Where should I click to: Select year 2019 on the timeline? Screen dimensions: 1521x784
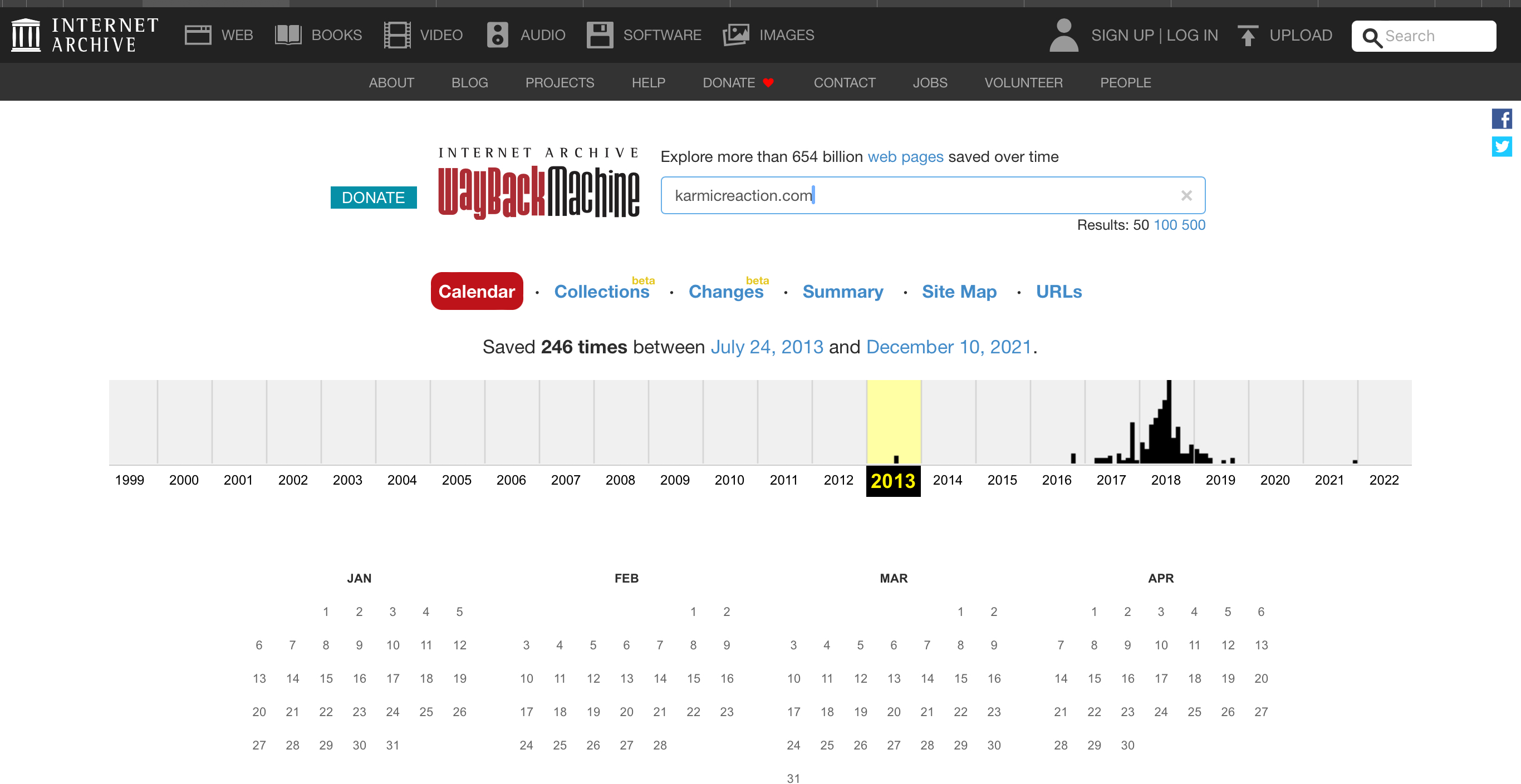tap(1220, 480)
